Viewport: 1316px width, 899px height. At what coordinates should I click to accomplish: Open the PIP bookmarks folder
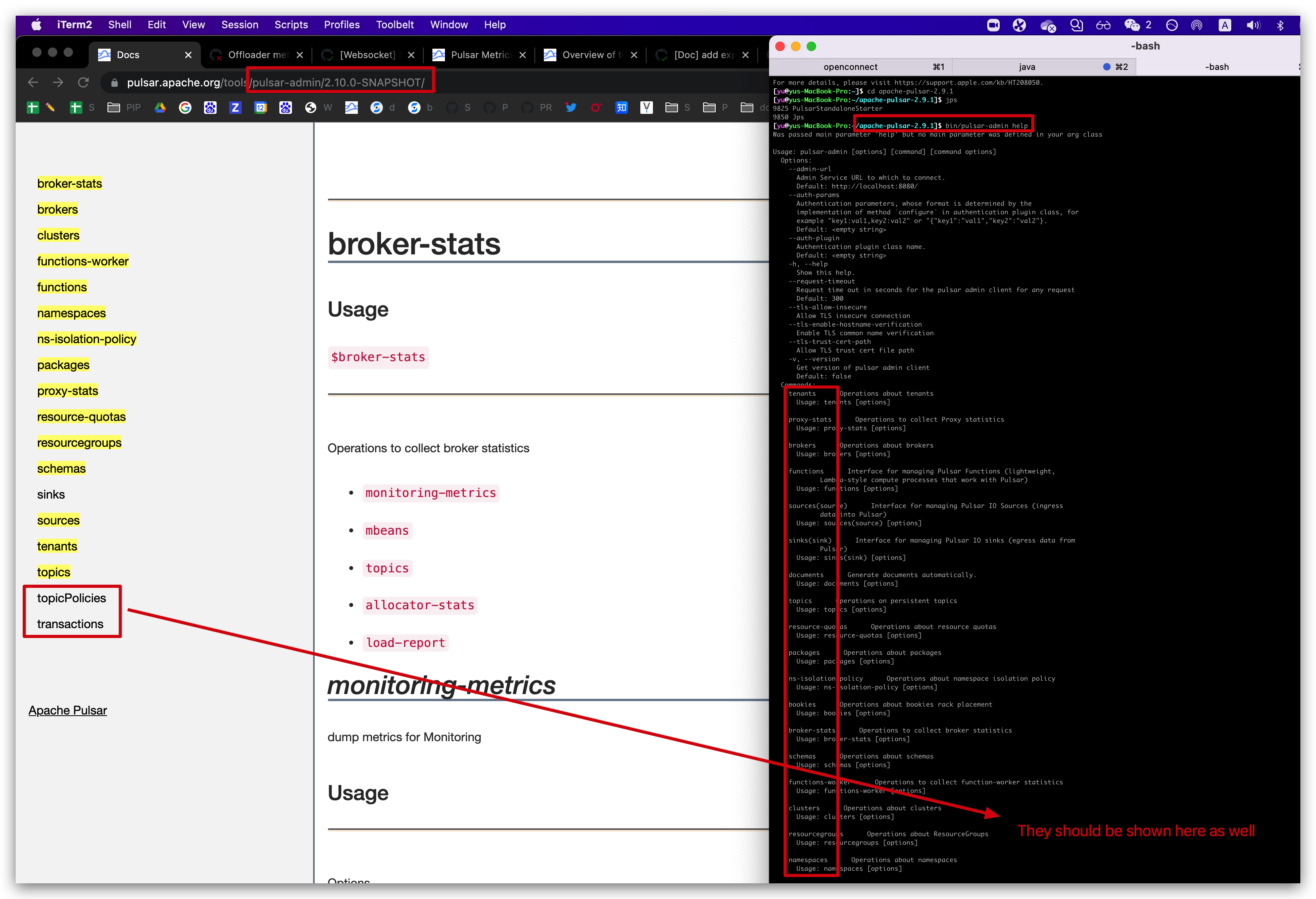124,108
